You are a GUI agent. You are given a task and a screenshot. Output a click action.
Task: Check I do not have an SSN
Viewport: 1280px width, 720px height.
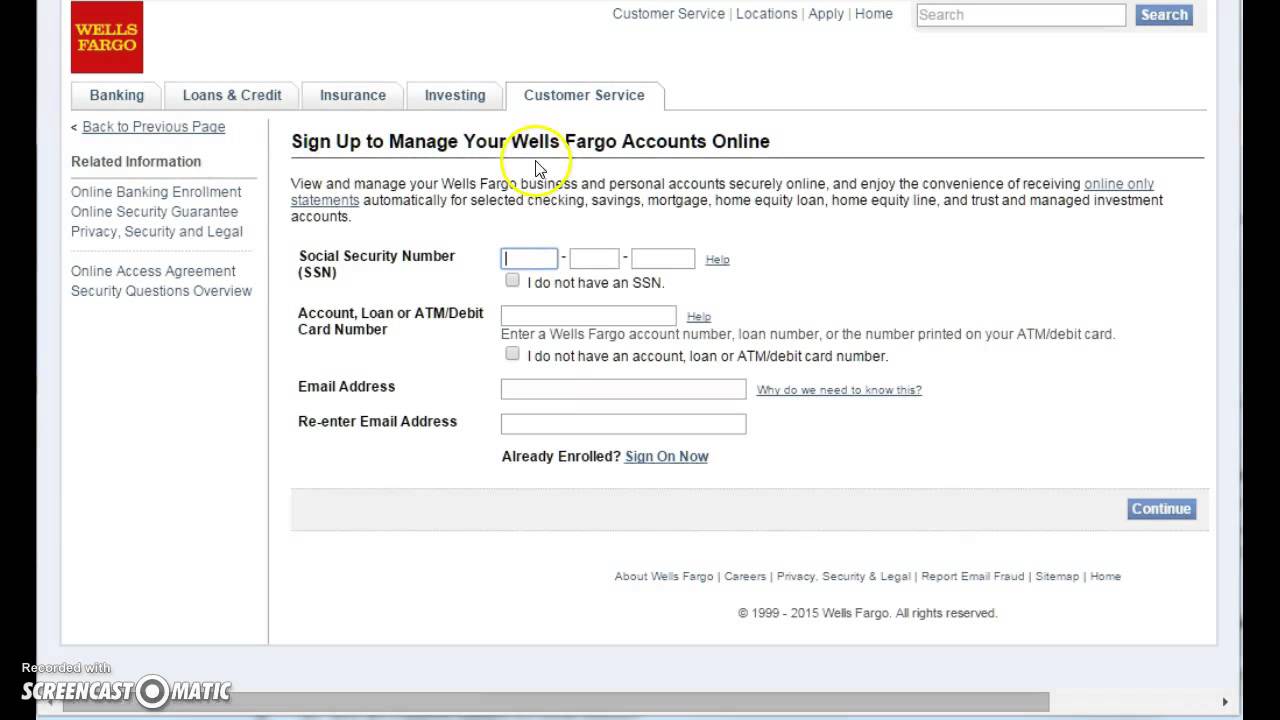pyautogui.click(x=512, y=280)
